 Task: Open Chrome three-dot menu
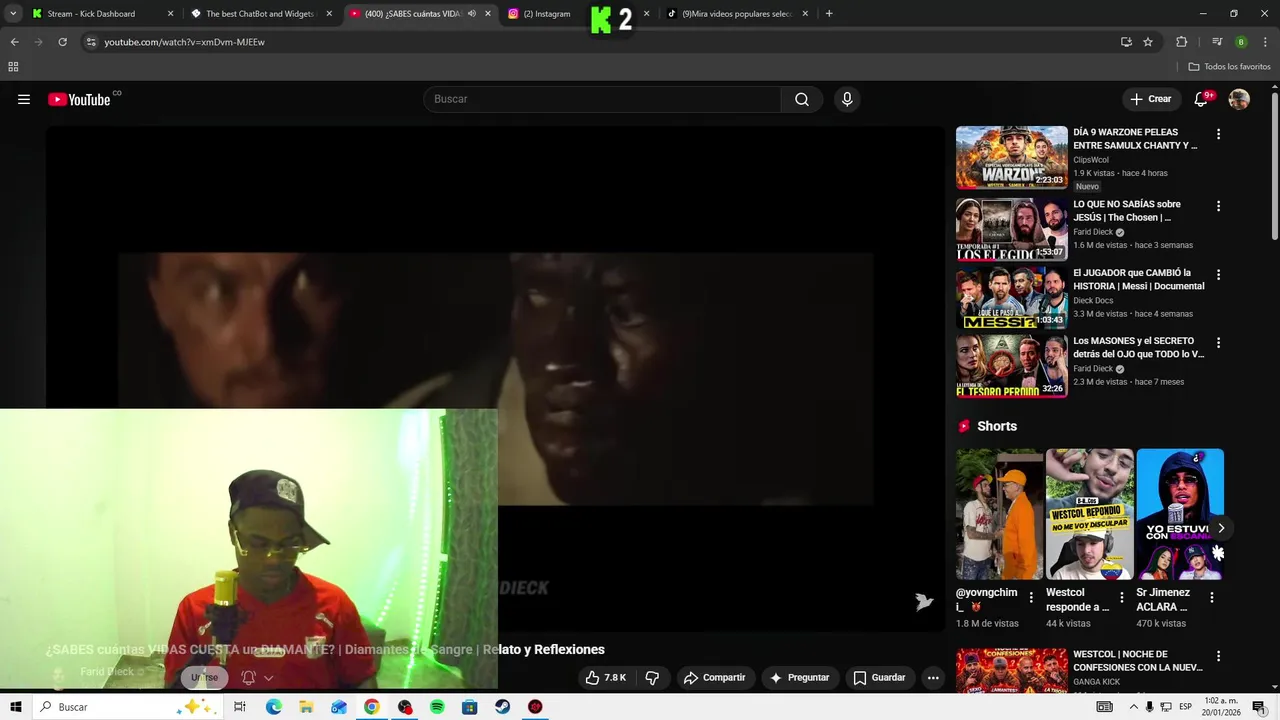1265,42
